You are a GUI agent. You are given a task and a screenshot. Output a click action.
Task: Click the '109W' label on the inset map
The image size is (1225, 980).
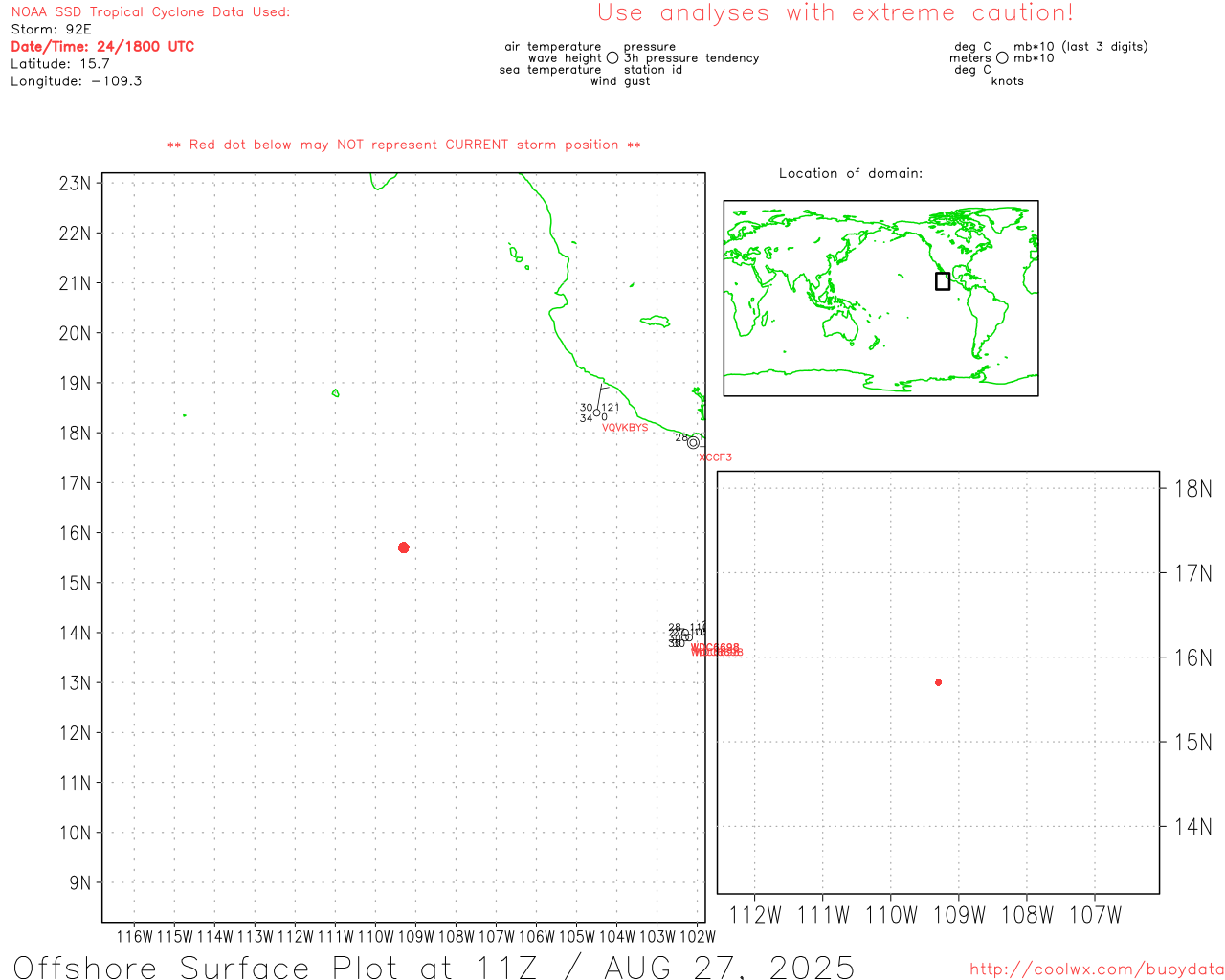pyautogui.click(x=959, y=915)
